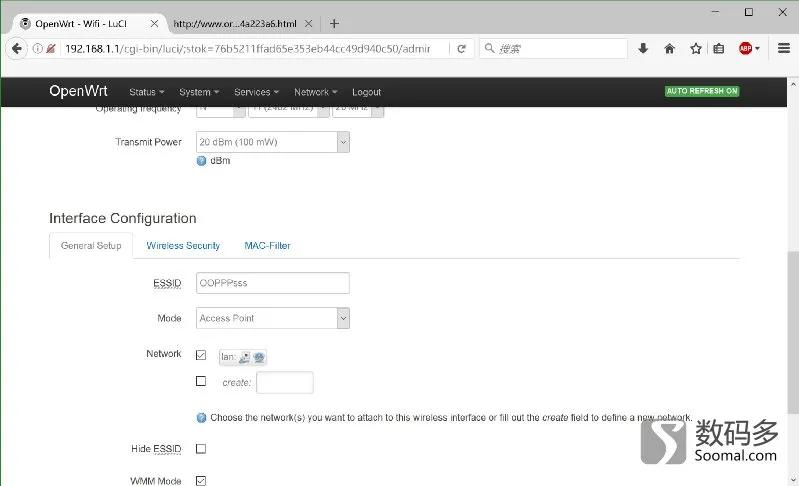799x486 pixels.
Task: Click the Interface Configuration heading
Action: pos(123,219)
